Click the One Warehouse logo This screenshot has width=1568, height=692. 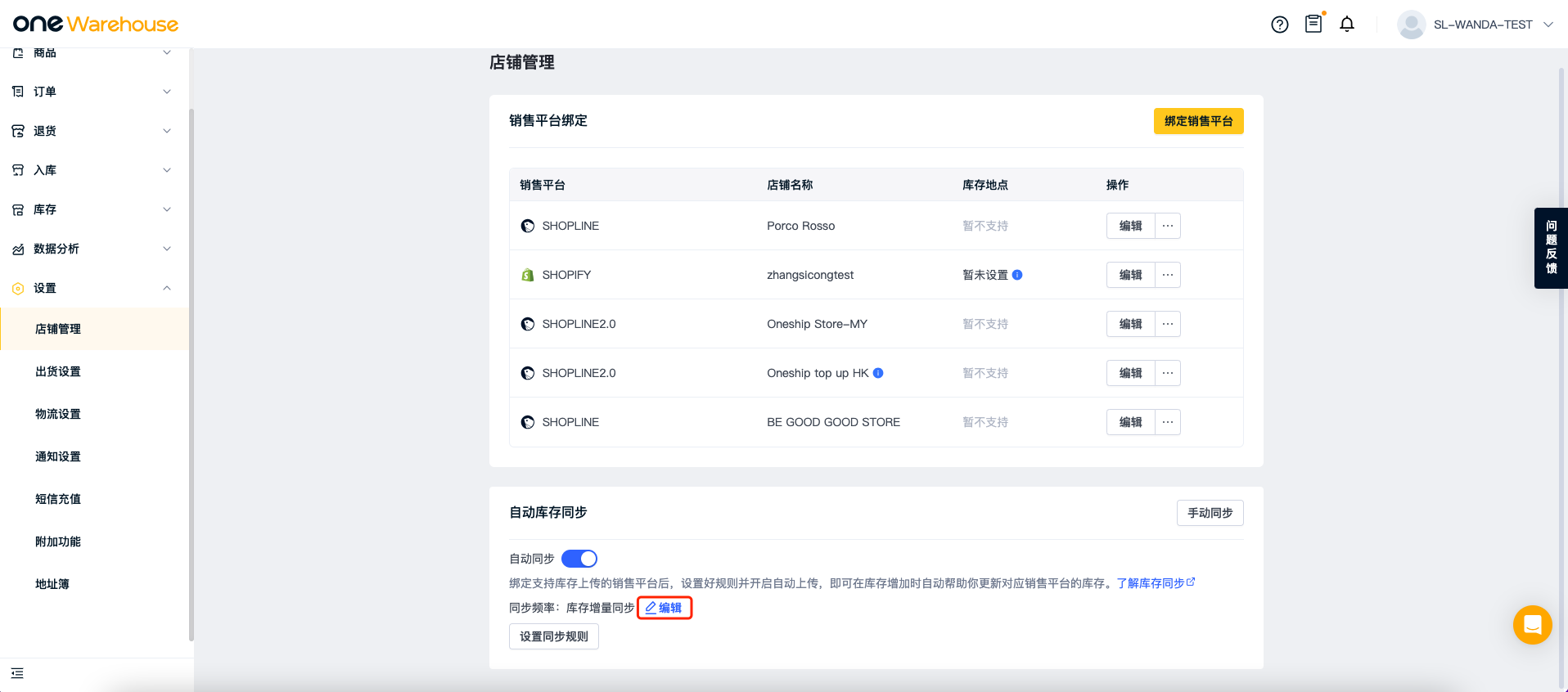click(x=96, y=24)
